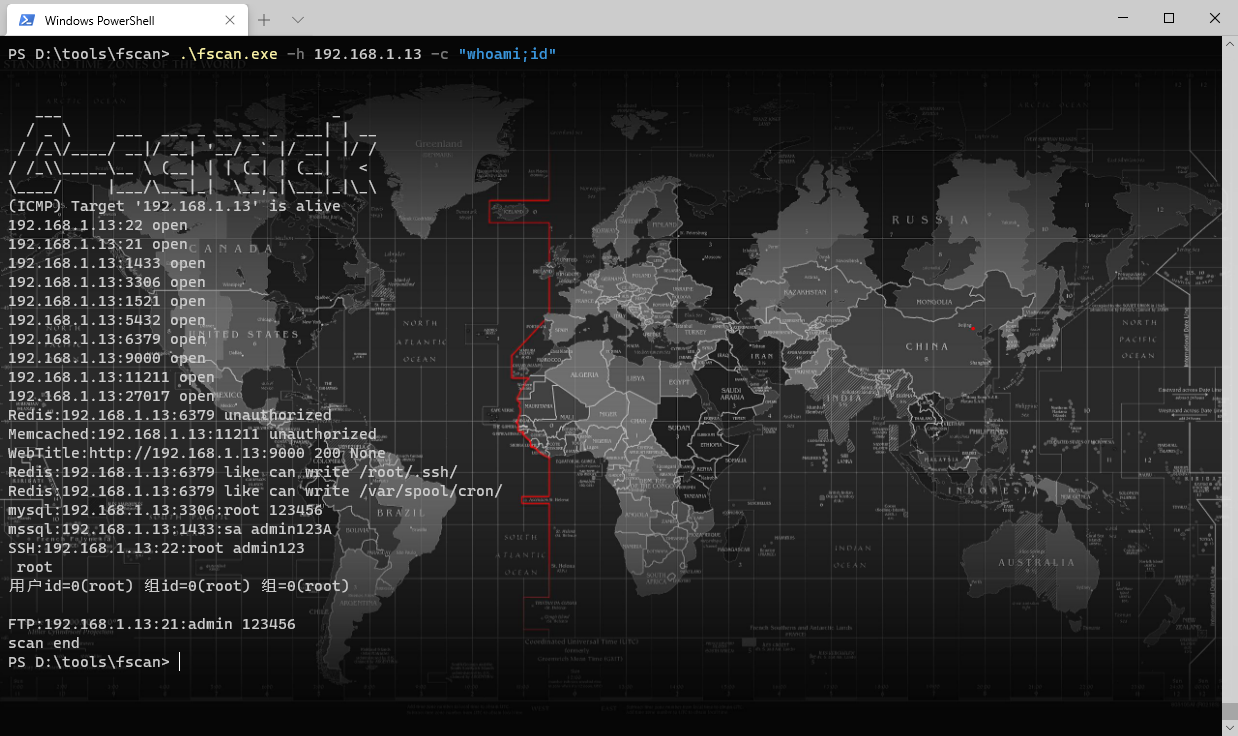Click the SSH root admin123 credential line

click(156, 548)
